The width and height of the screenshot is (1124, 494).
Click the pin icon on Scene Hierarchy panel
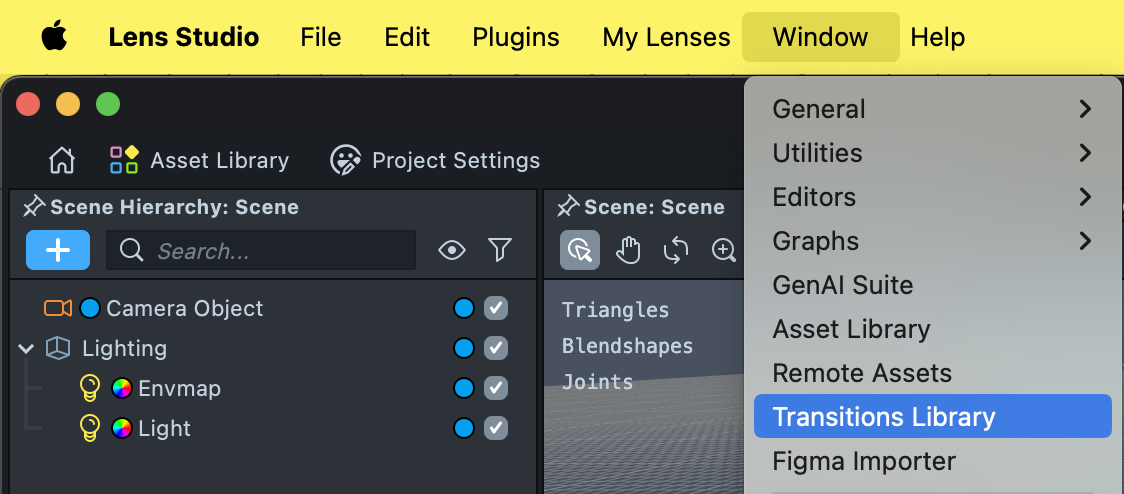34,207
